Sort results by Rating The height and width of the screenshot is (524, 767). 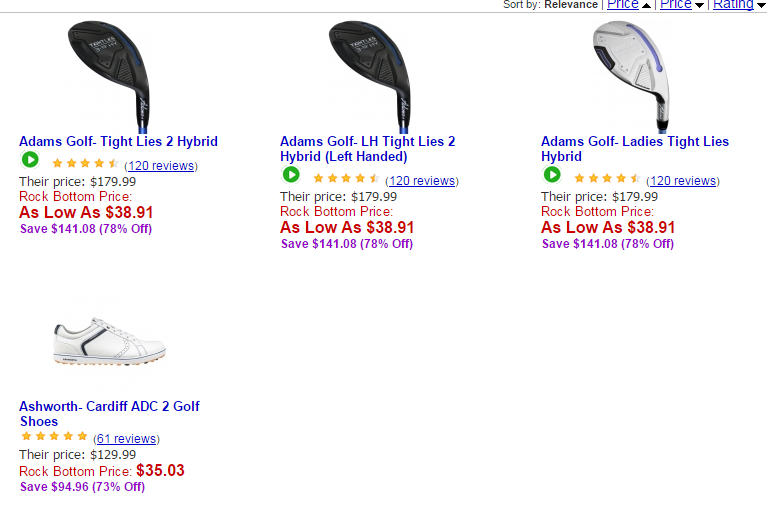[739, 5]
